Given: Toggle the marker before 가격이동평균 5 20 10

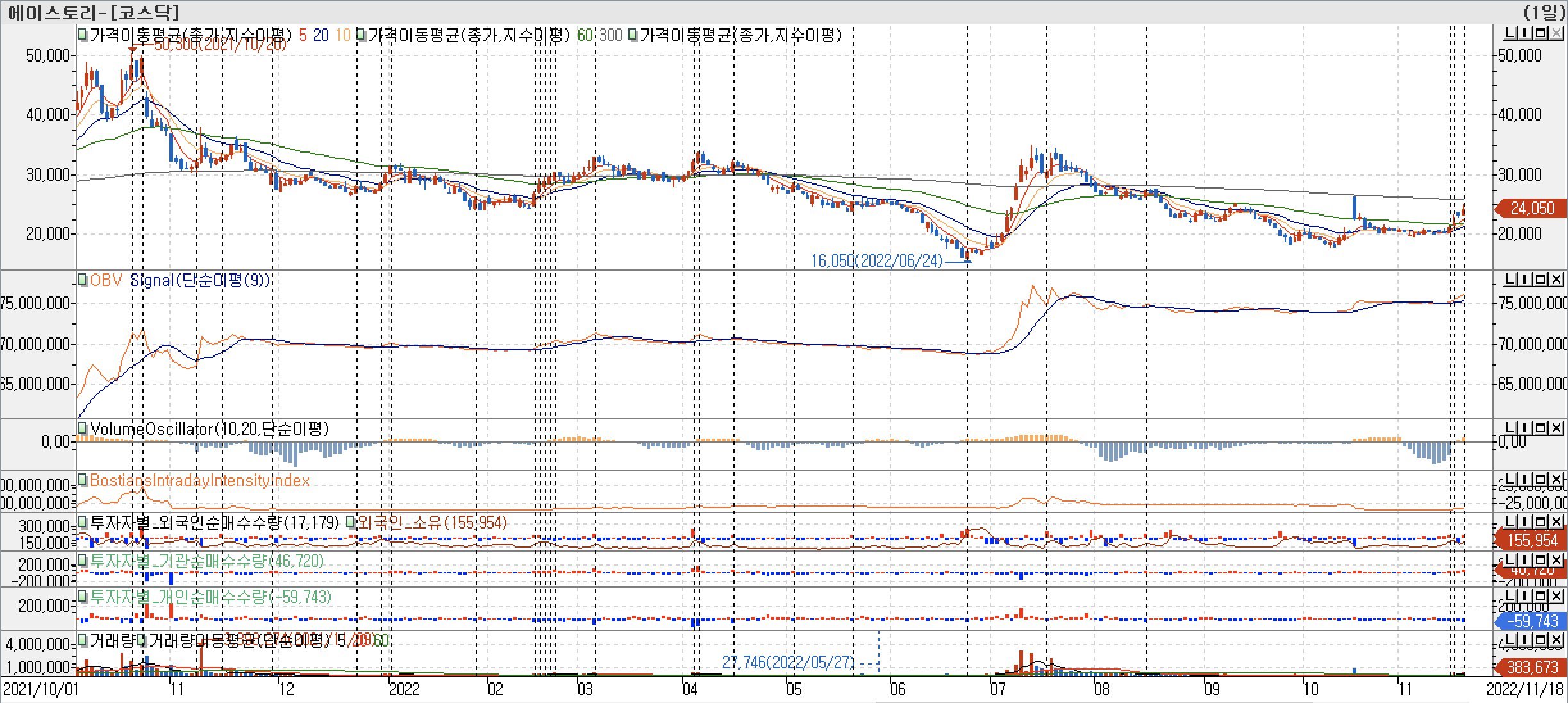Looking at the screenshot, I should (83, 35).
